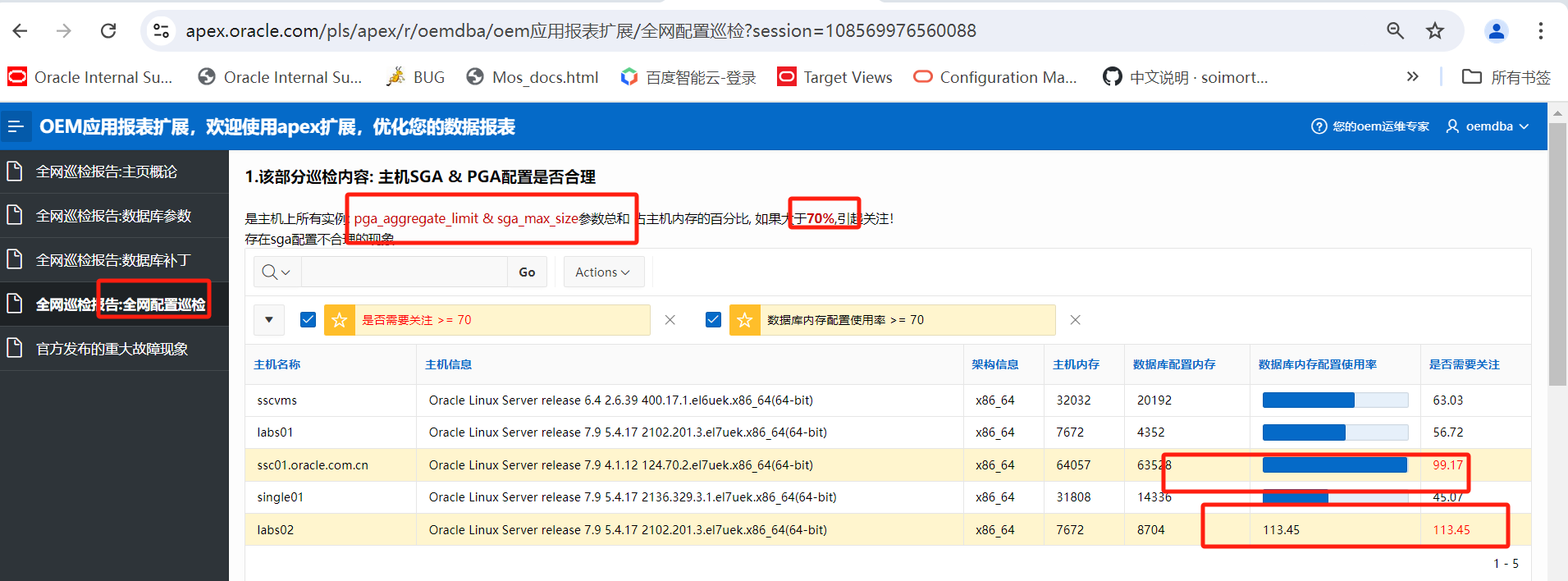Open 全网巡检报告:数据库补丁 menu item
The image size is (1568, 581).
click(x=114, y=260)
